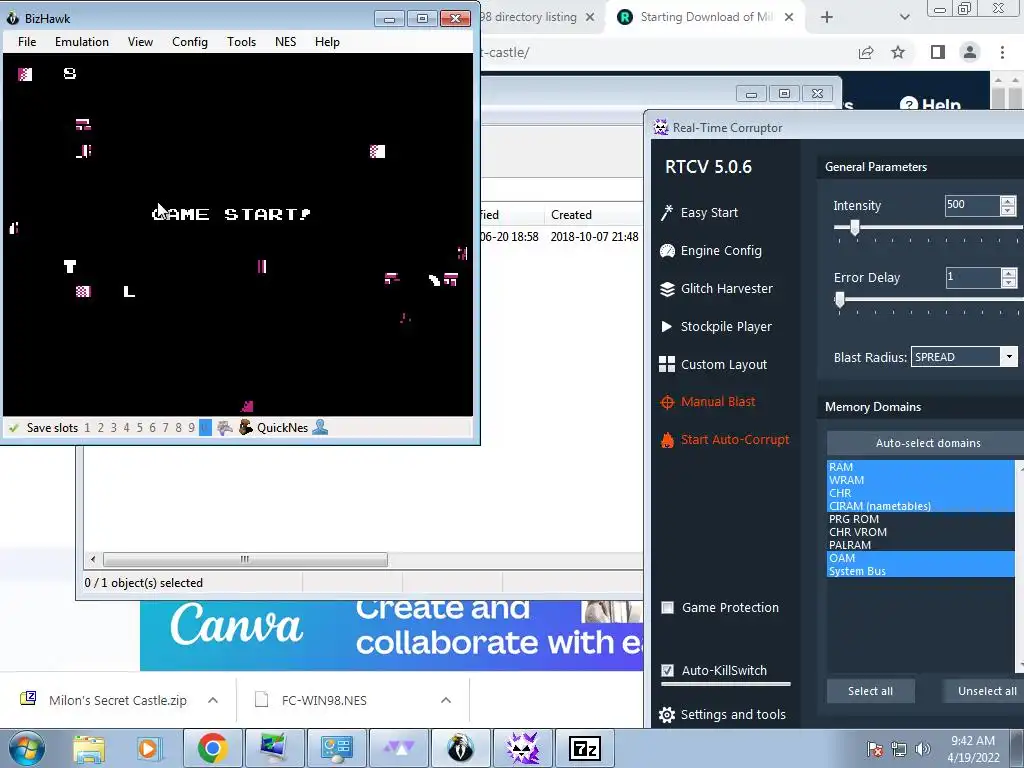
Task: Select CHR VROM memory domain
Action: click(x=921, y=532)
